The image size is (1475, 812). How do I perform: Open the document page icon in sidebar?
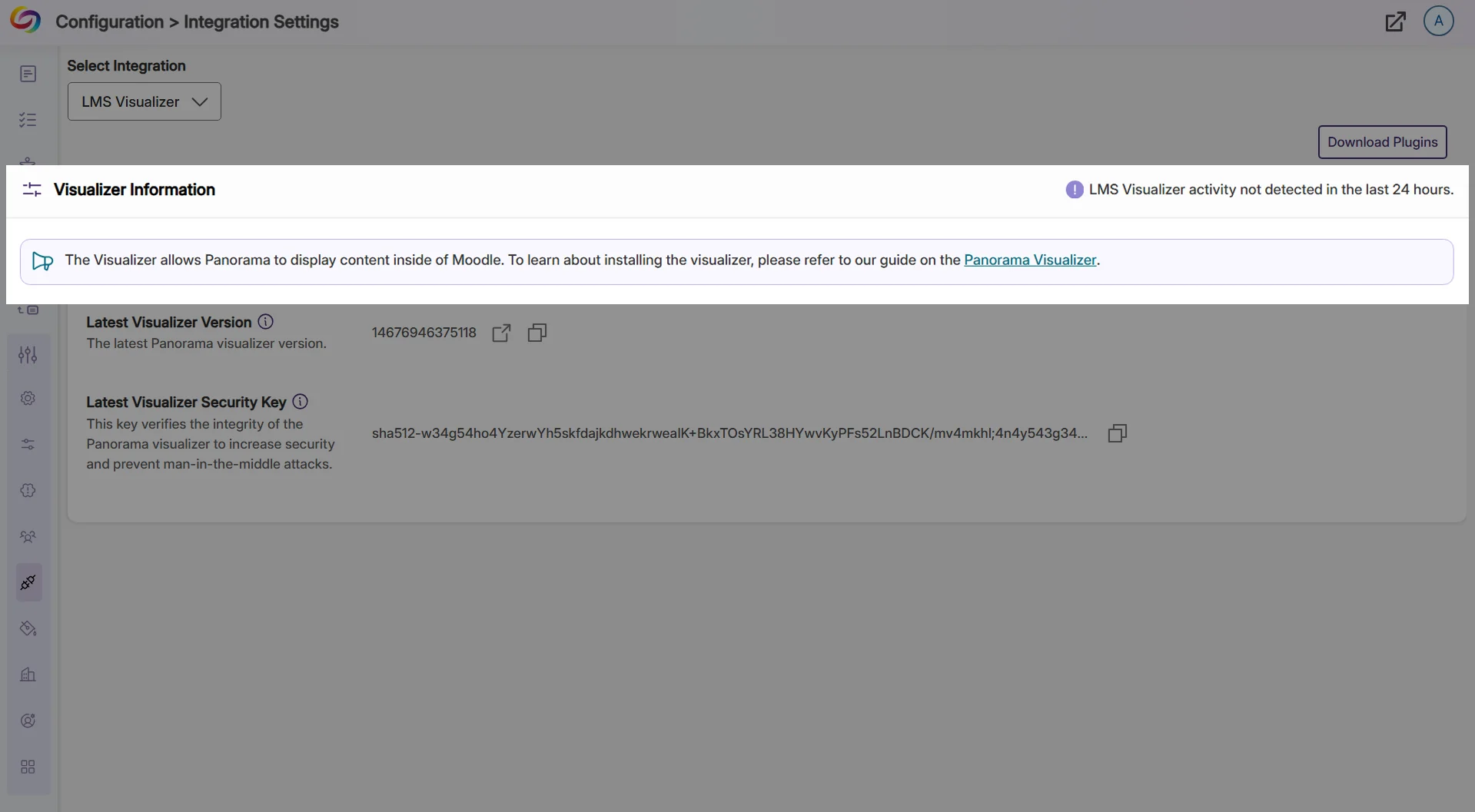click(x=28, y=74)
